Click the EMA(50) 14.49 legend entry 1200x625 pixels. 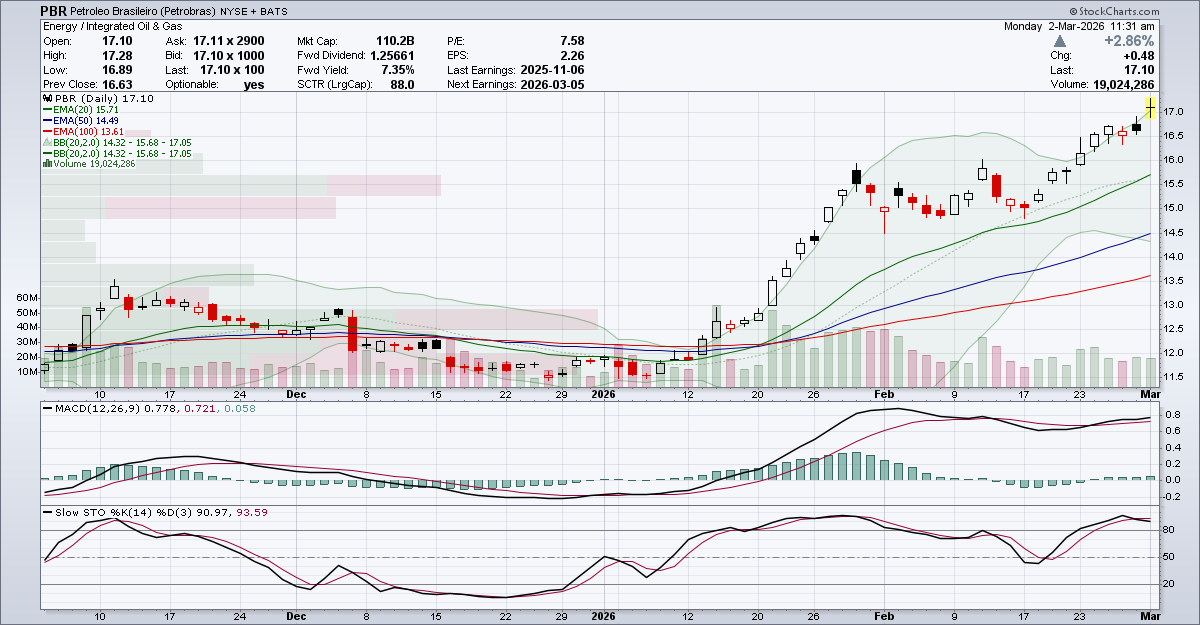86,121
